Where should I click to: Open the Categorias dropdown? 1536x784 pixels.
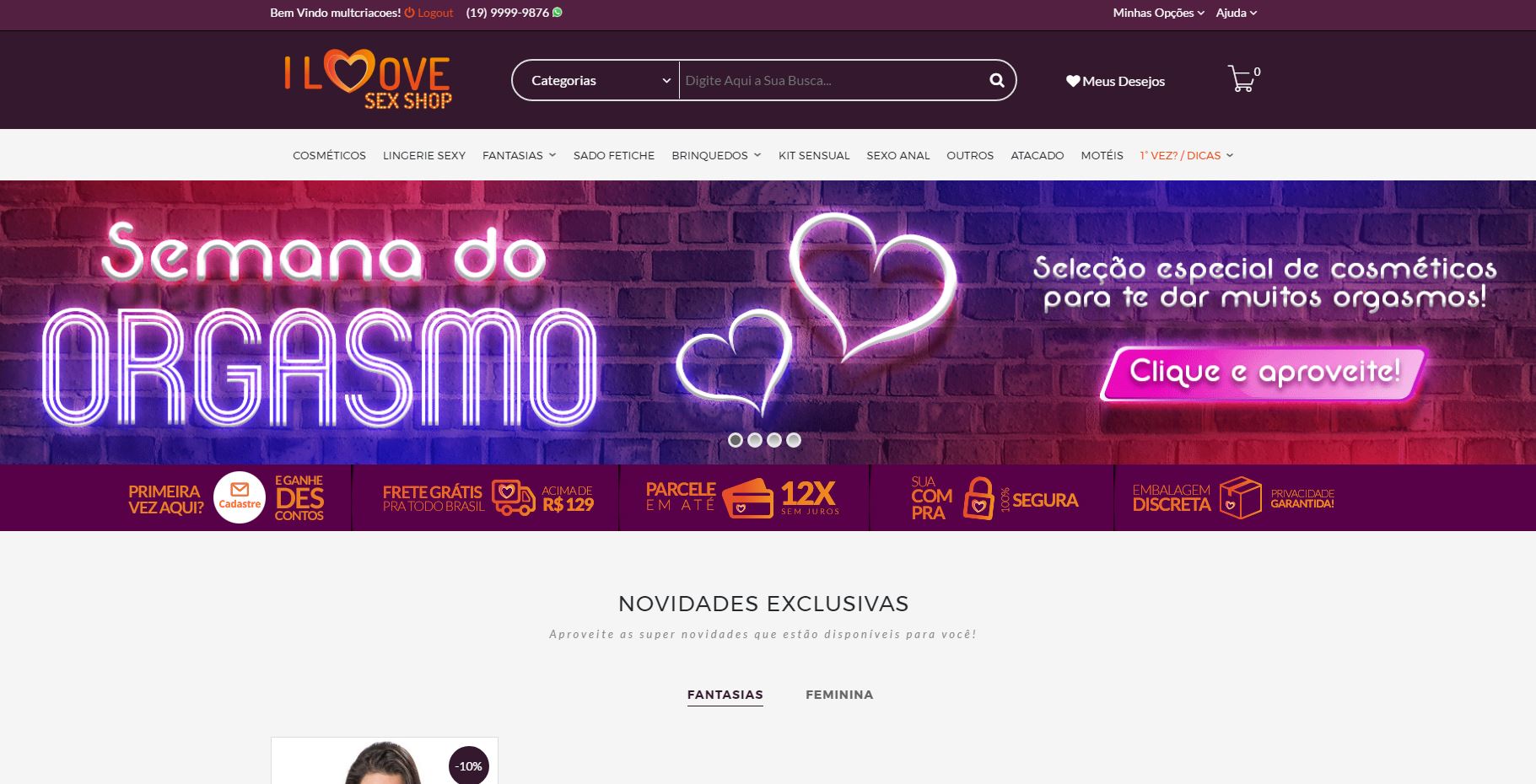[x=596, y=80]
